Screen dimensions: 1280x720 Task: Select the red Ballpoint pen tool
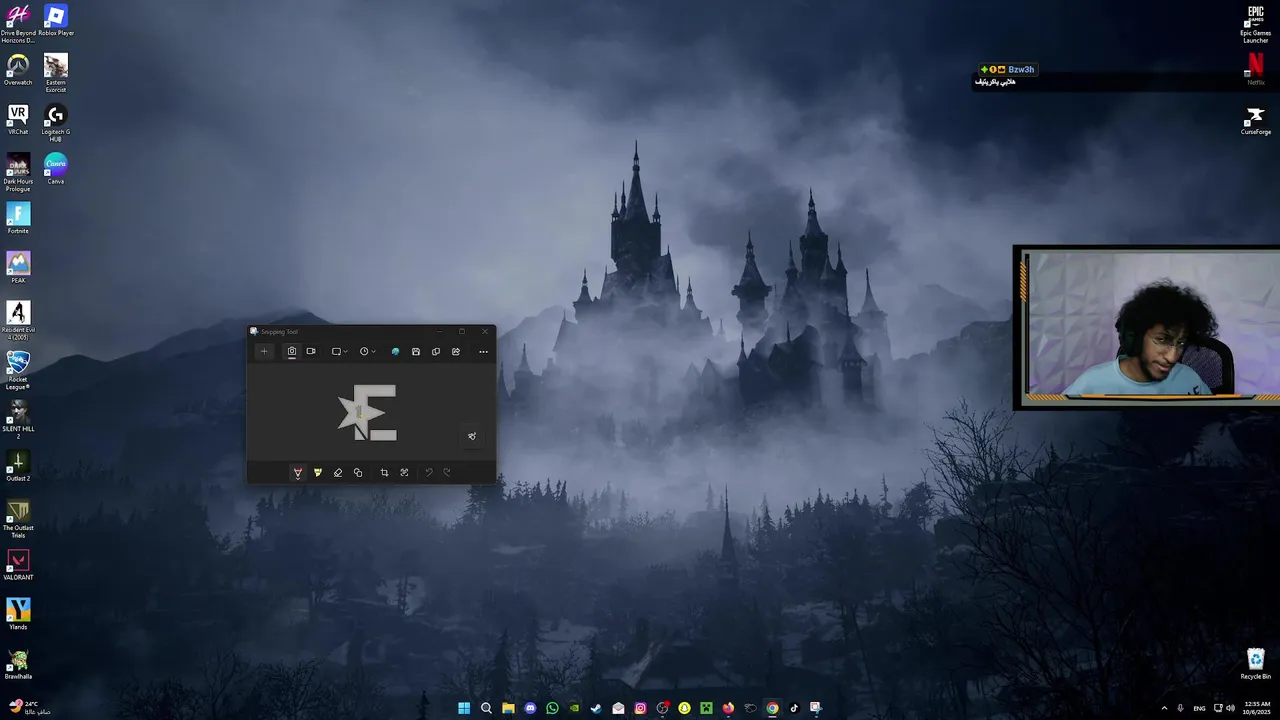(297, 473)
